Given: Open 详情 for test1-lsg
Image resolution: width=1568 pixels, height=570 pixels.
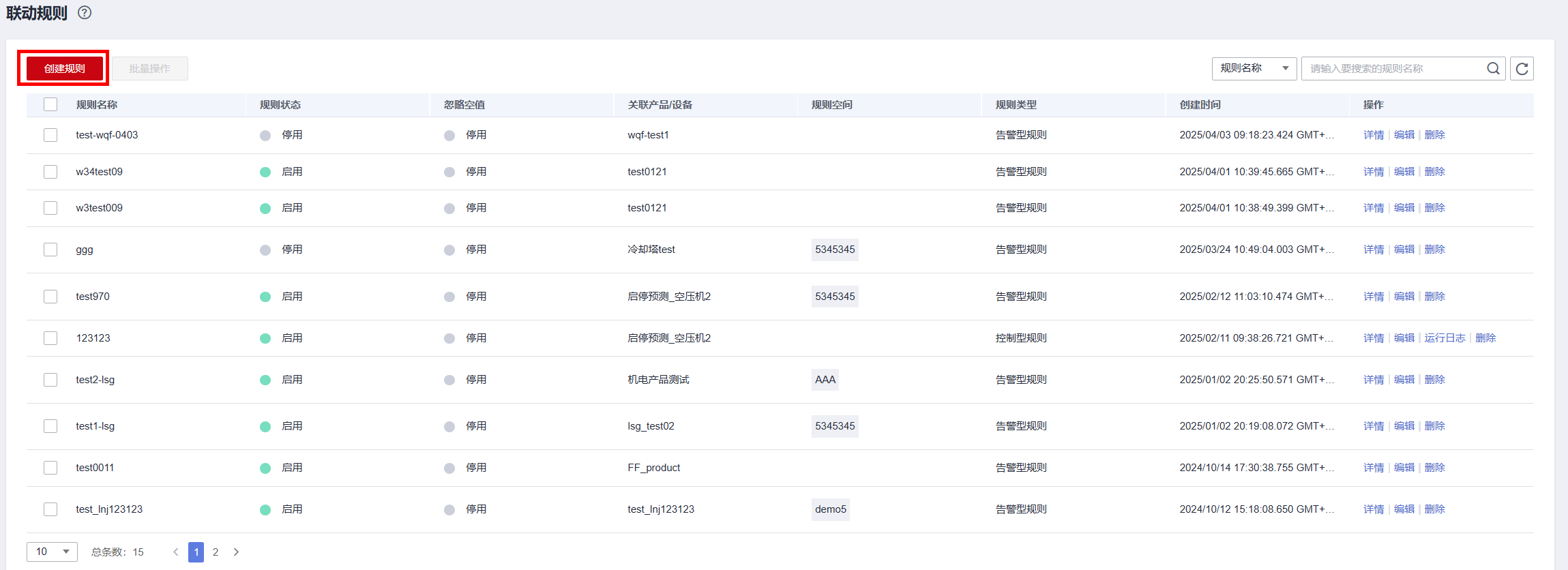Looking at the screenshot, I should [x=1374, y=426].
